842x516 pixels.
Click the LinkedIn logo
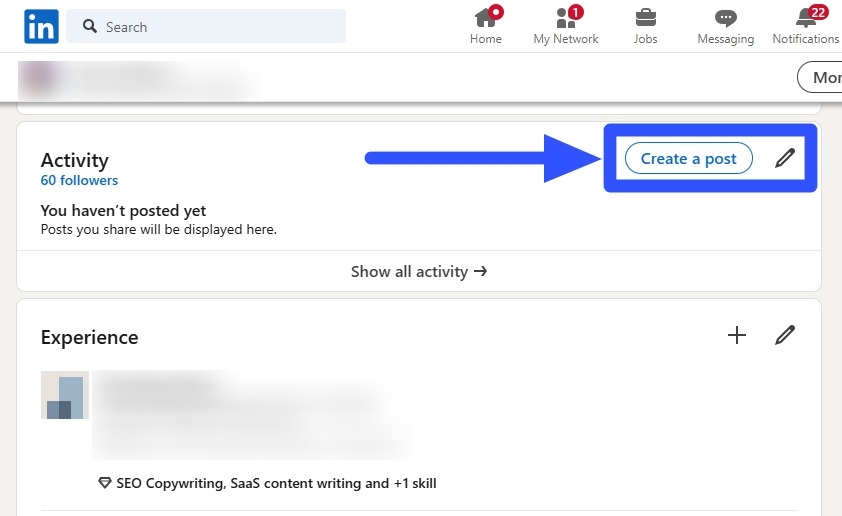click(42, 27)
